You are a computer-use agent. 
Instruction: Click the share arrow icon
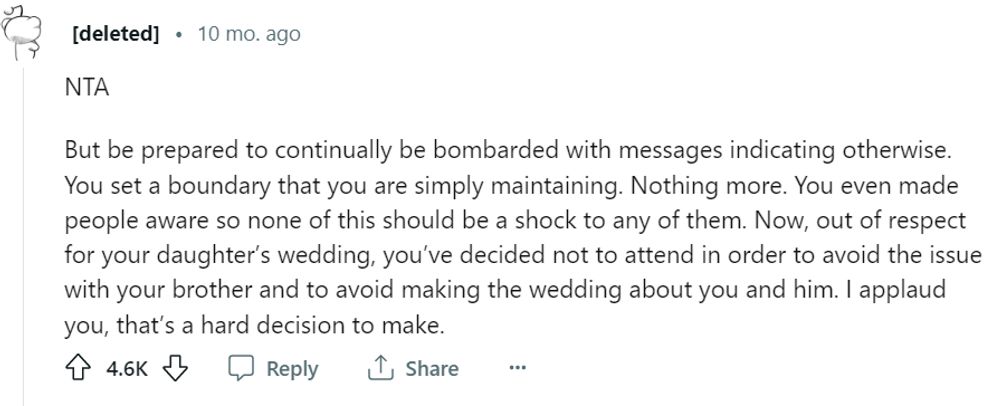381,368
